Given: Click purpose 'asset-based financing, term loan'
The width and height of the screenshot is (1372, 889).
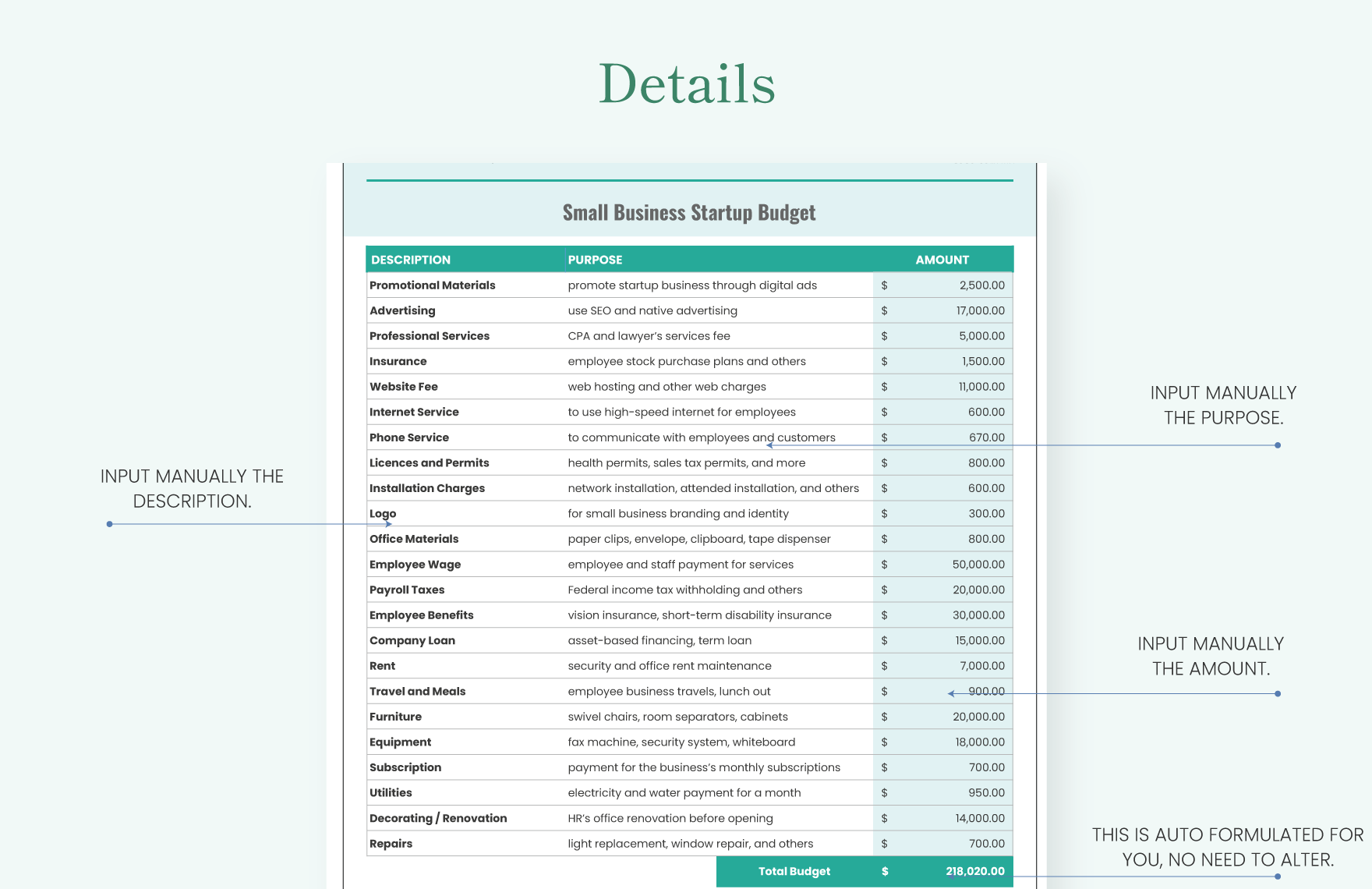Looking at the screenshot, I should coord(659,640).
